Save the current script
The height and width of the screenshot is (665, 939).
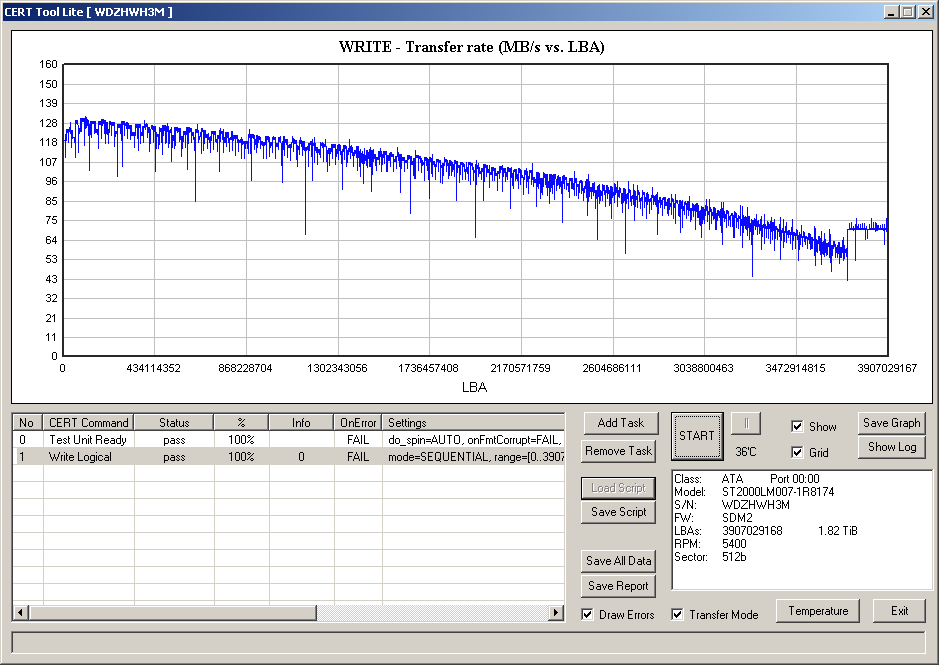(x=618, y=512)
